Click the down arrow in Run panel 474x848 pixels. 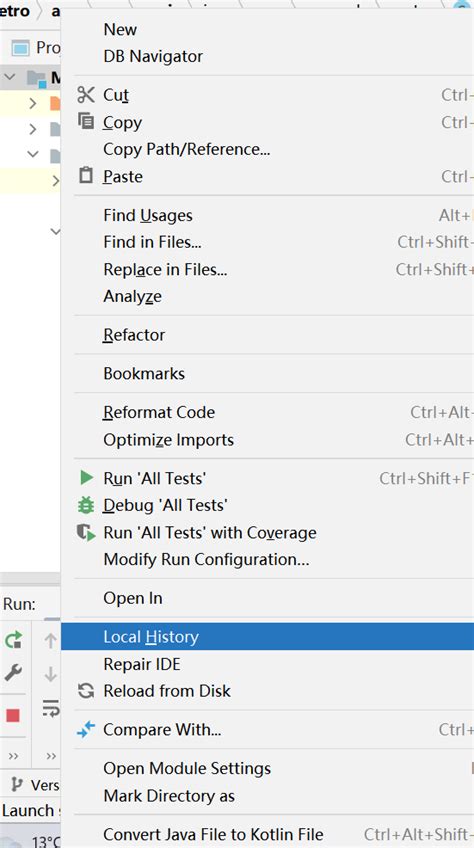[x=50, y=674]
